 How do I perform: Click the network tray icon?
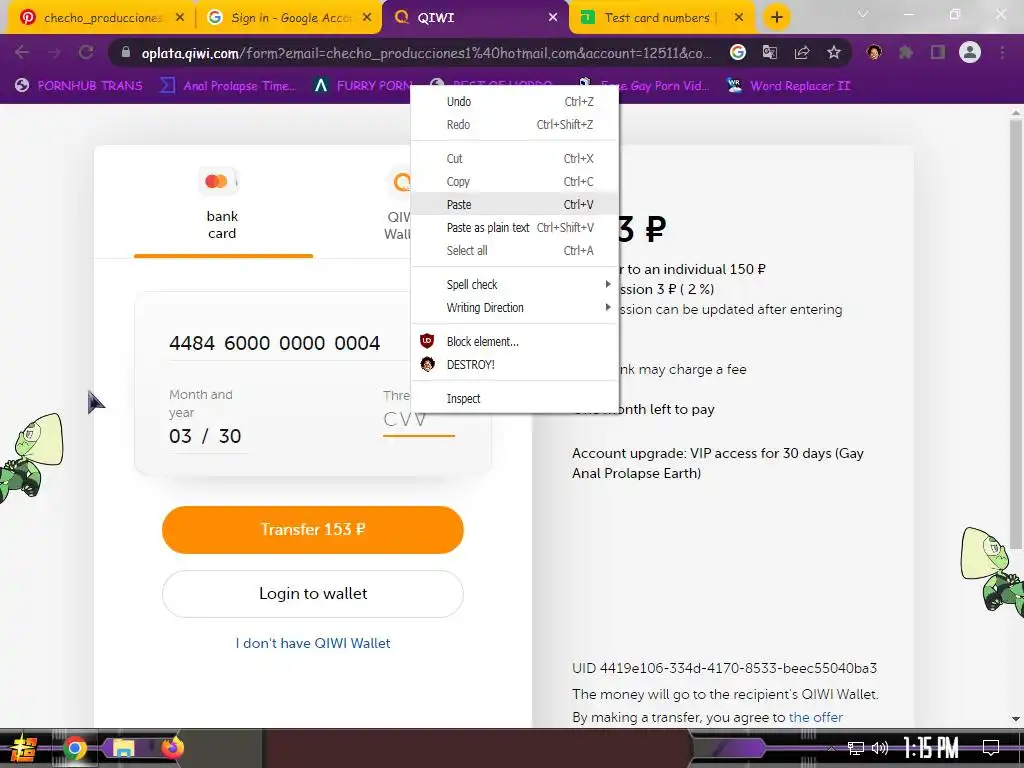856,748
